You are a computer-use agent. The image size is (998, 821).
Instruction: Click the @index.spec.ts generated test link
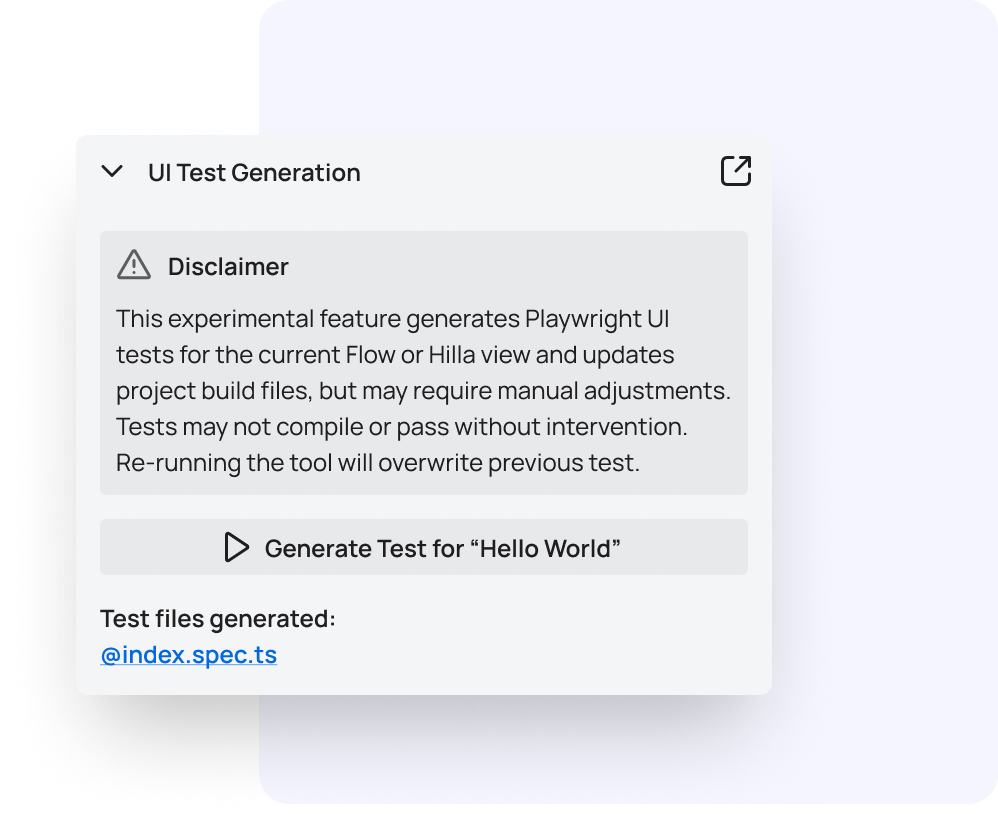click(x=188, y=654)
